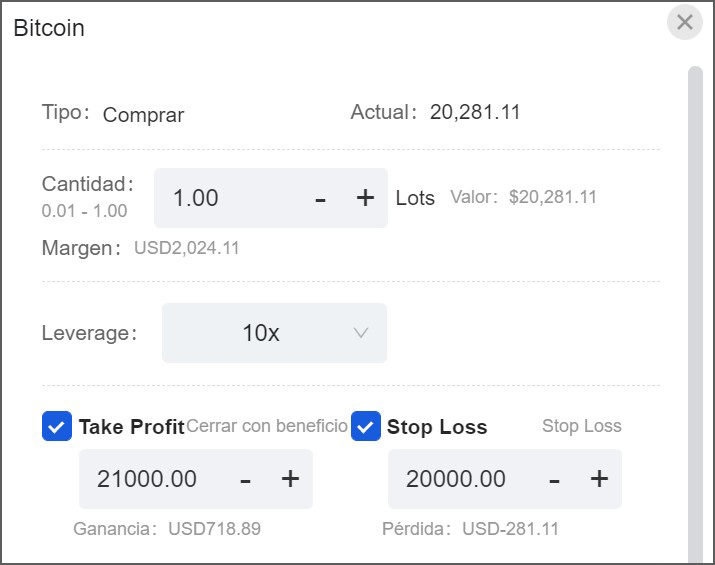The image size is (715, 565).
Task: Increase the Cantidad lot amount
Action: pyautogui.click(x=365, y=198)
